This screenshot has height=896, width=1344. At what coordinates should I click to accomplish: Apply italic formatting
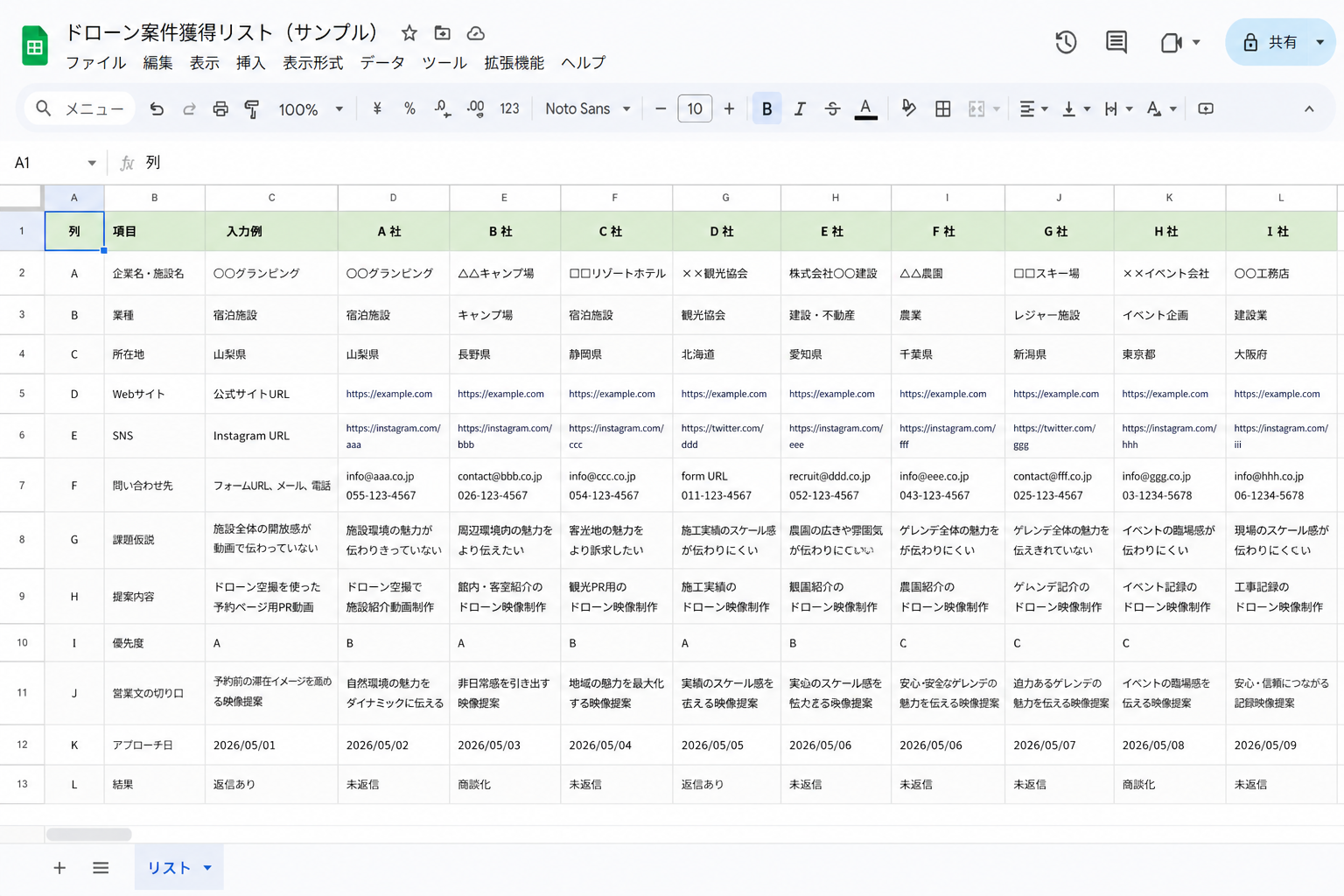799,108
